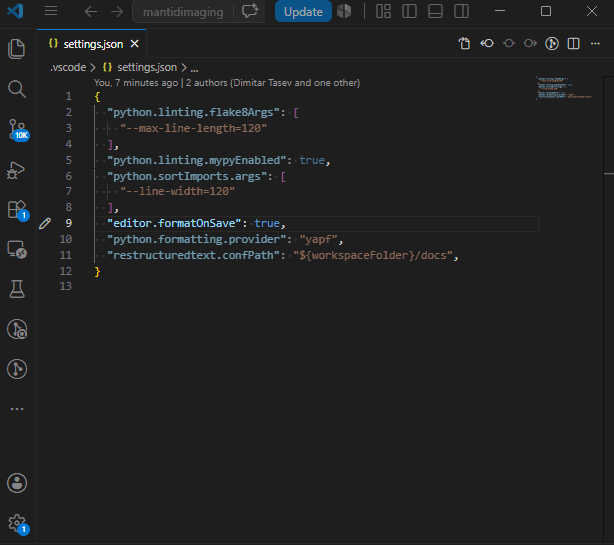Click the pencil icon on line 9

(x=45, y=224)
